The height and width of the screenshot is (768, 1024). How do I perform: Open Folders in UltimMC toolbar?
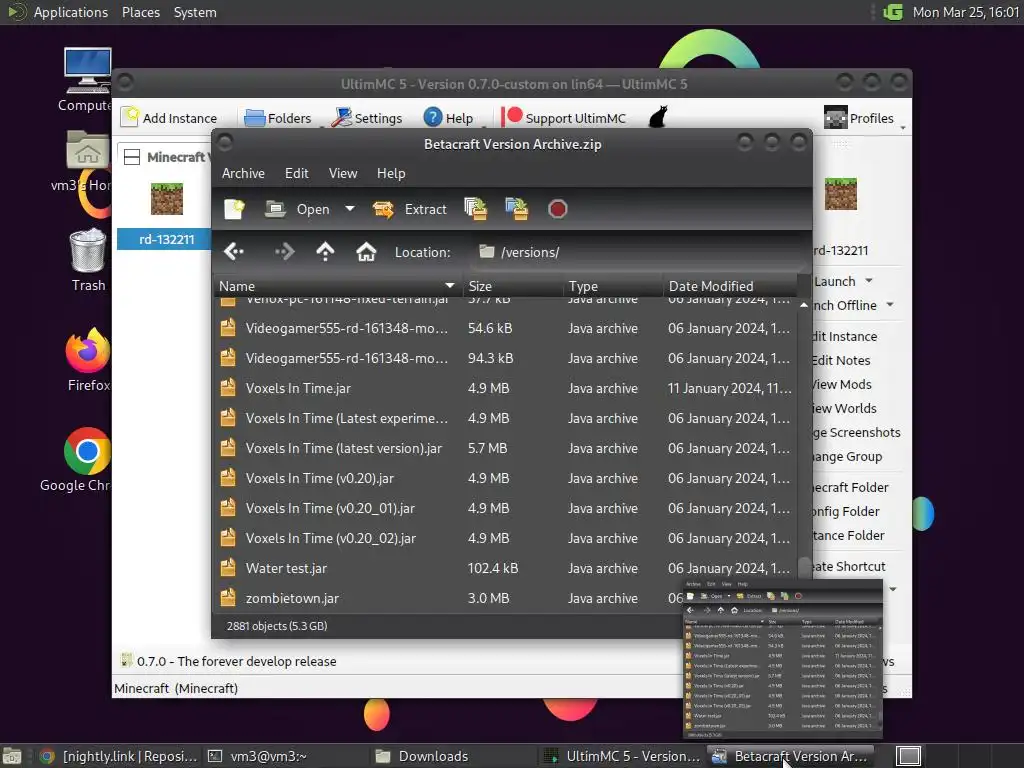coord(278,118)
